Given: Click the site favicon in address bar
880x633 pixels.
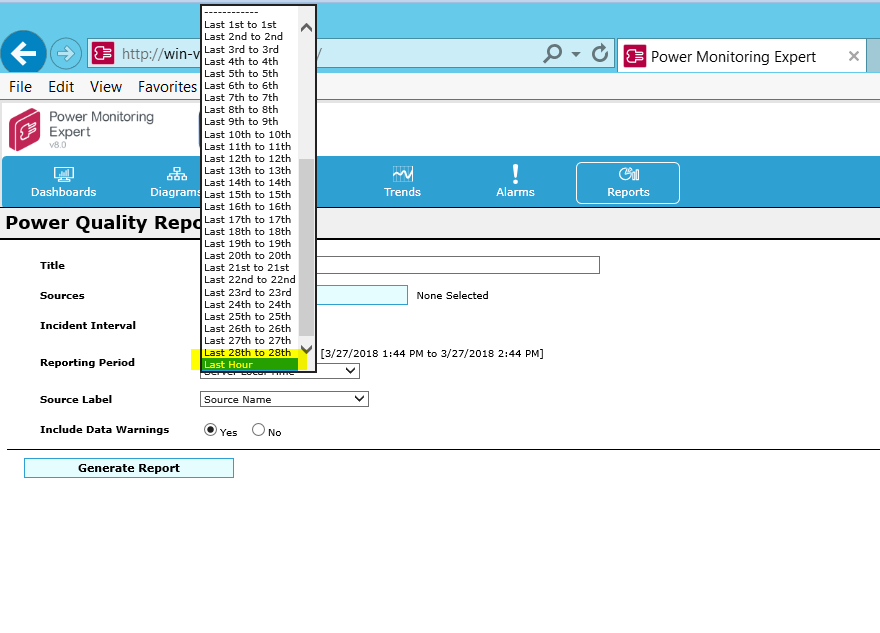Looking at the screenshot, I should [103, 54].
